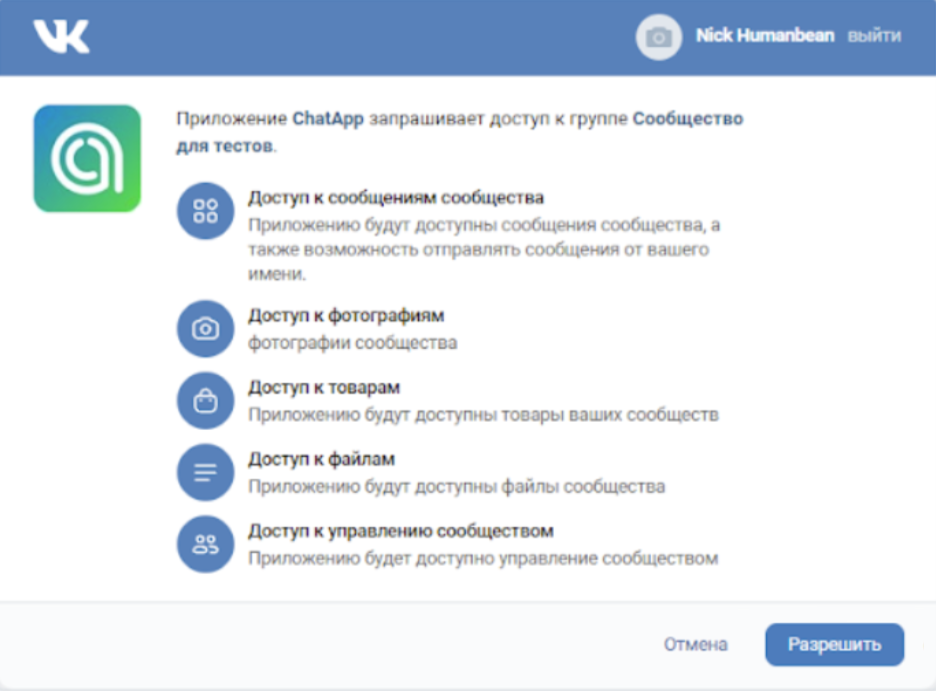Click the community messages access icon
Screen dimensions: 936x691
[x=205, y=211]
